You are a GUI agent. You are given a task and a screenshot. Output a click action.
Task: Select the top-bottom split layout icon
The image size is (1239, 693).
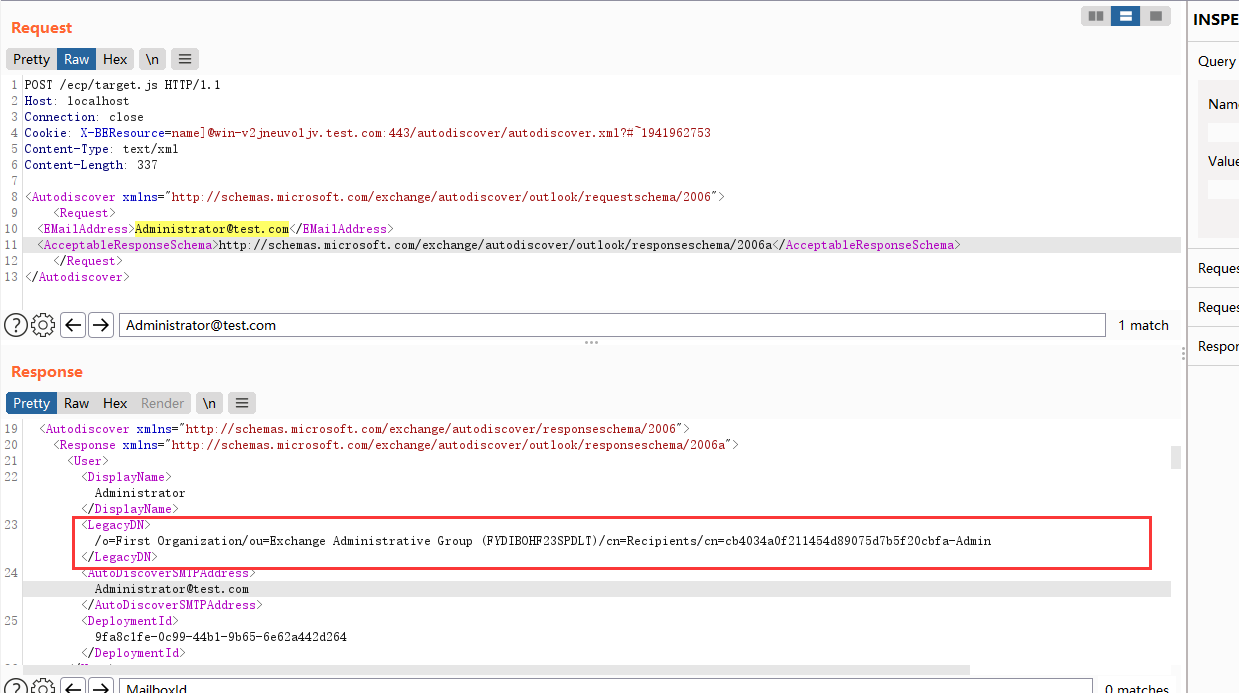tap(1125, 16)
